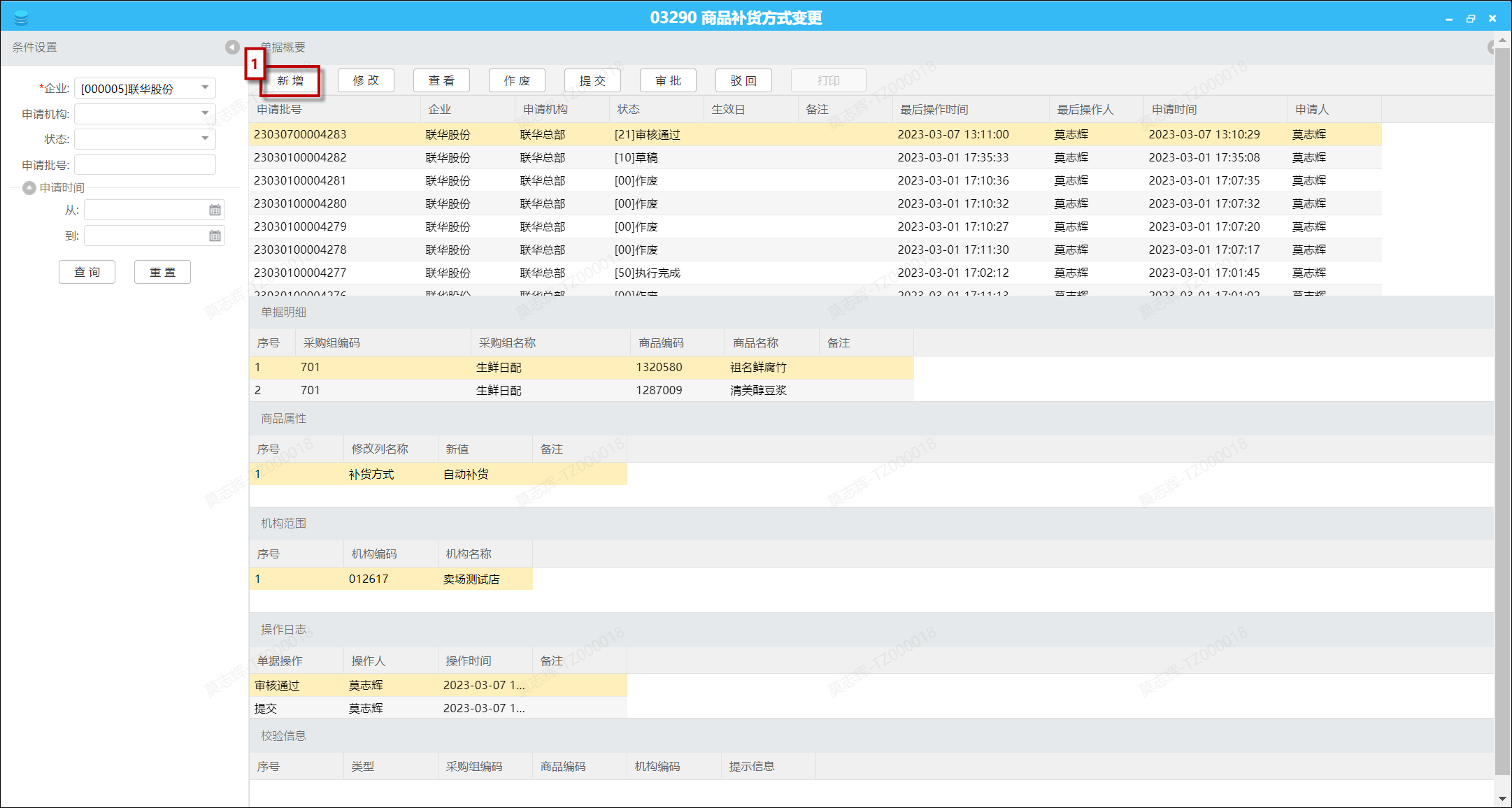The width and height of the screenshot is (1512, 808).
Task: Click the 驳回 button
Action: [x=743, y=80]
